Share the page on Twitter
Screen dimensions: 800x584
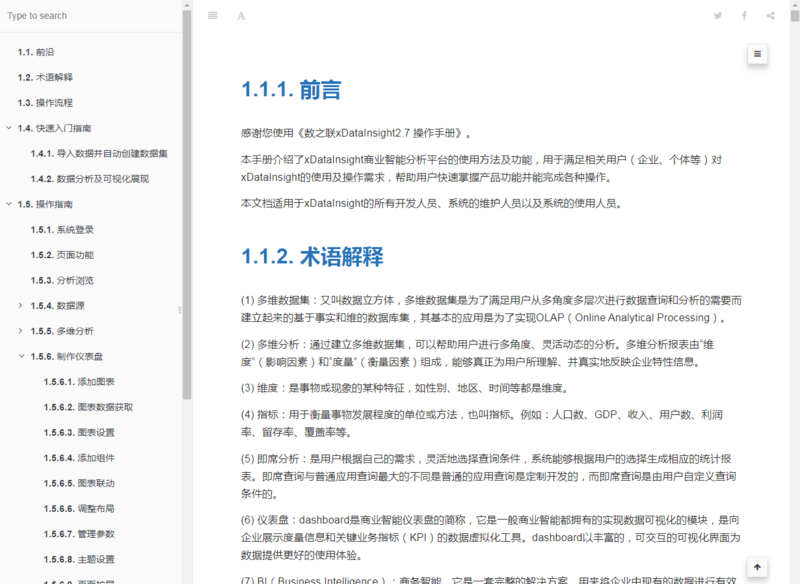718,16
